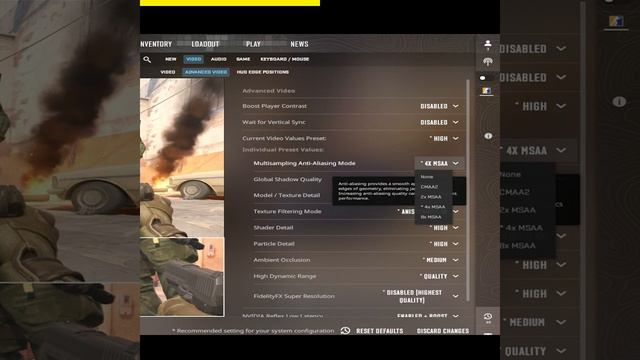Image resolution: width=640 pixels, height=360 pixels.
Task: Open the Wait for Vertical Sync dropdown
Action: [440, 122]
